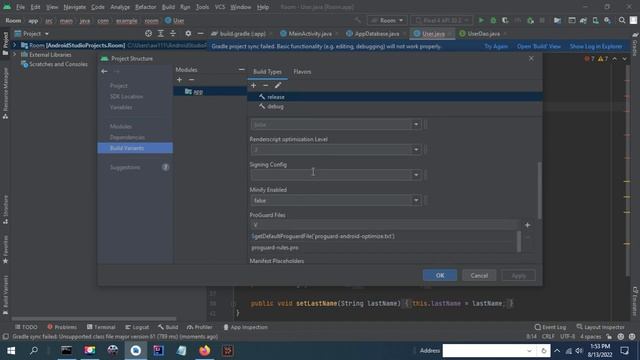Cancel the Project Structure dialog
This screenshot has height=360, width=640.
click(479, 275)
